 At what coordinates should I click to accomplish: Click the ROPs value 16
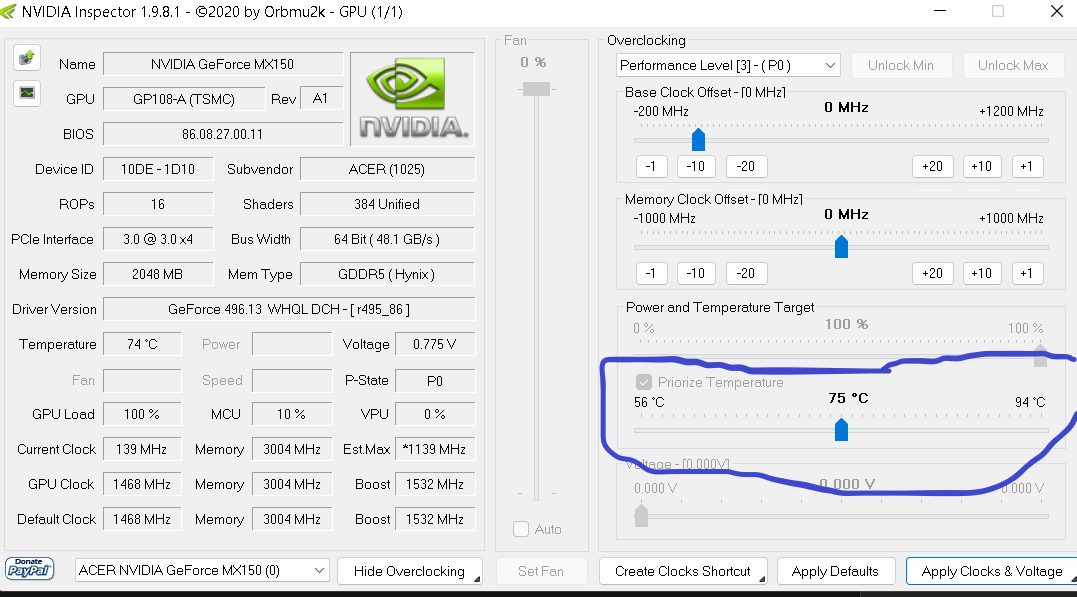click(x=158, y=204)
